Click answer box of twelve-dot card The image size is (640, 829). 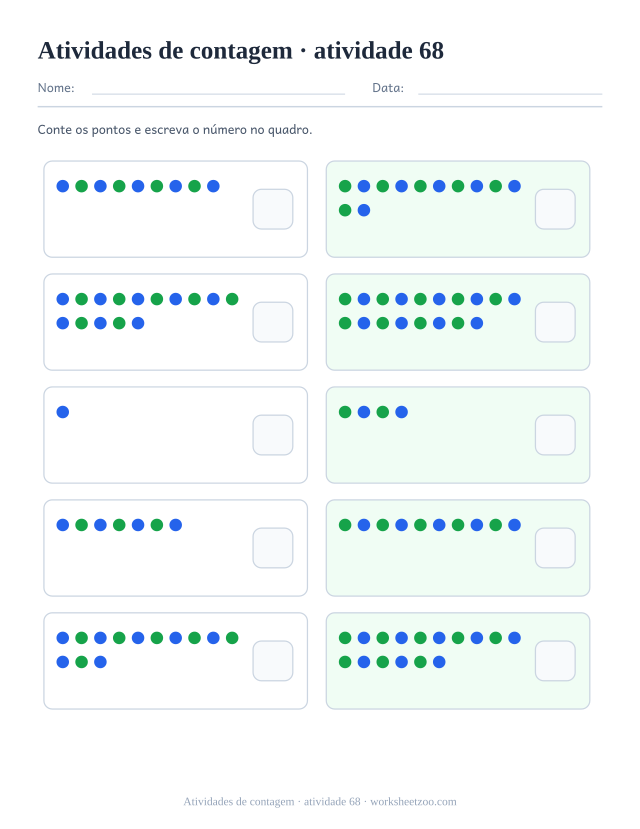[x=555, y=209]
